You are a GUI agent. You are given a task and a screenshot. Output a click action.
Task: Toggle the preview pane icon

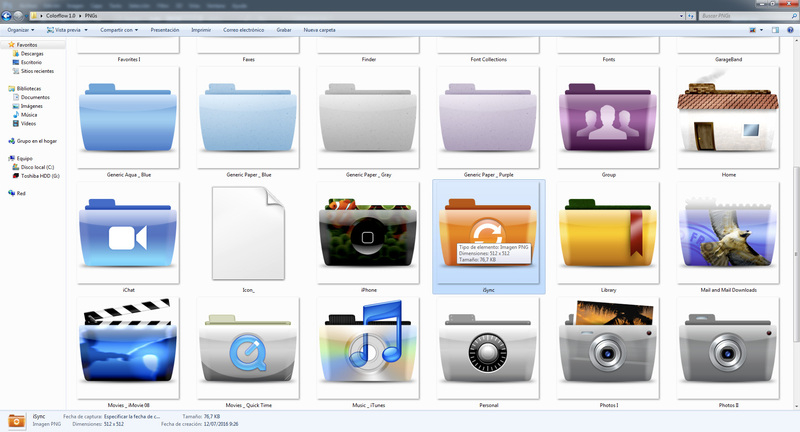coord(775,30)
